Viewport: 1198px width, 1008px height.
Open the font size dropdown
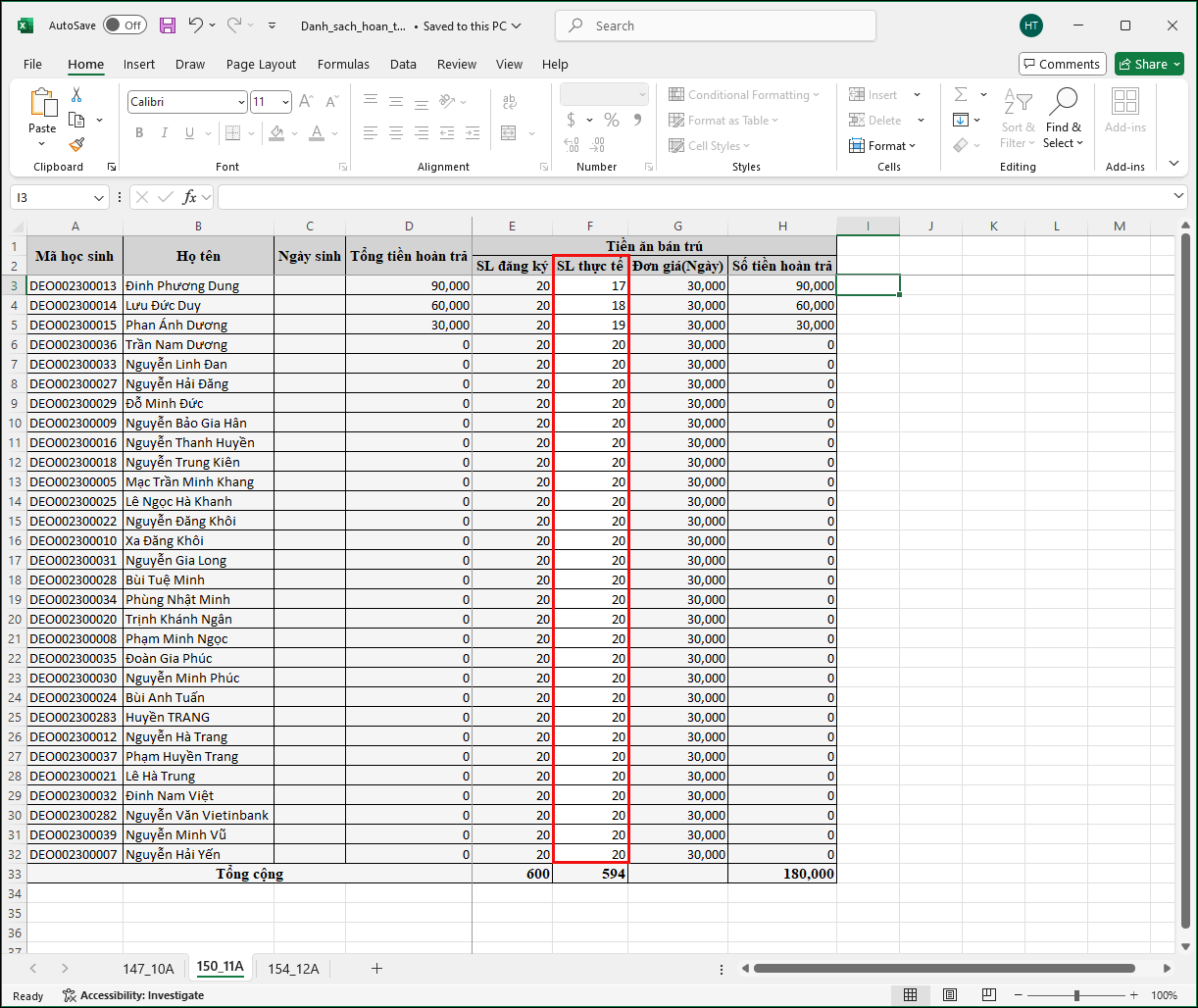pyautogui.click(x=285, y=102)
